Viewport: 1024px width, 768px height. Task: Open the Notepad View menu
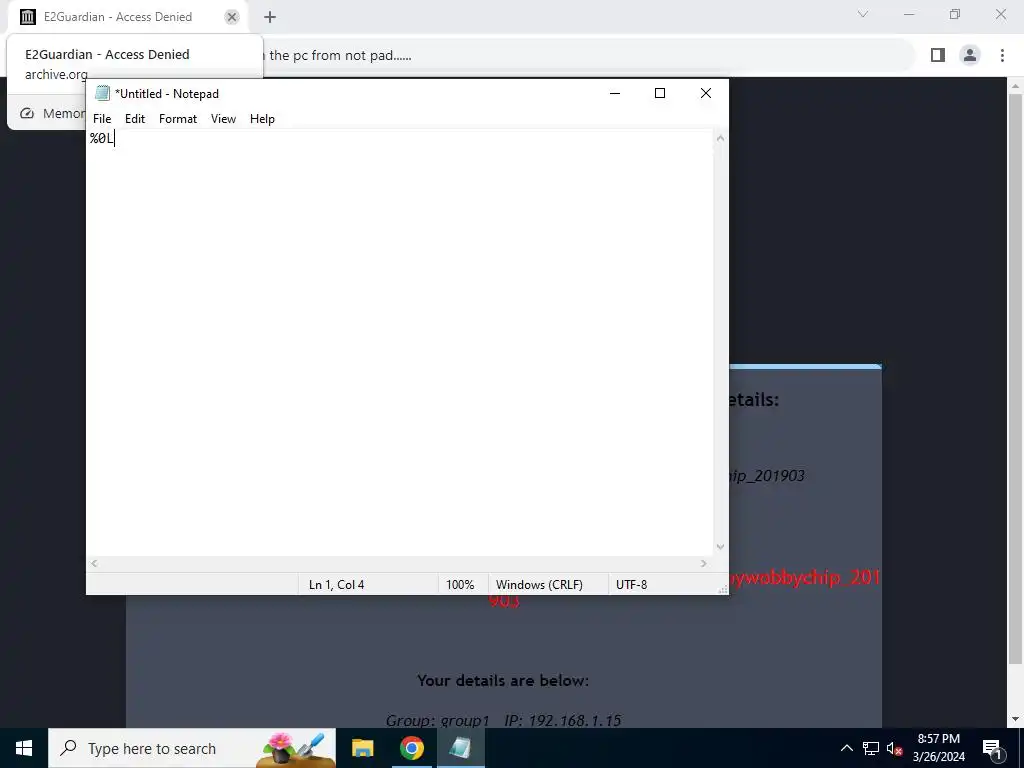(223, 119)
